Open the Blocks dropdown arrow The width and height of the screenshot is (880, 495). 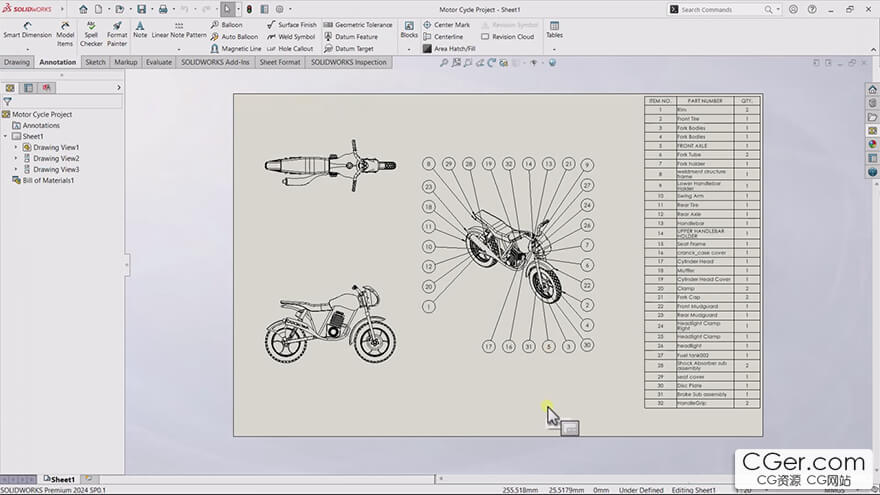[409, 49]
